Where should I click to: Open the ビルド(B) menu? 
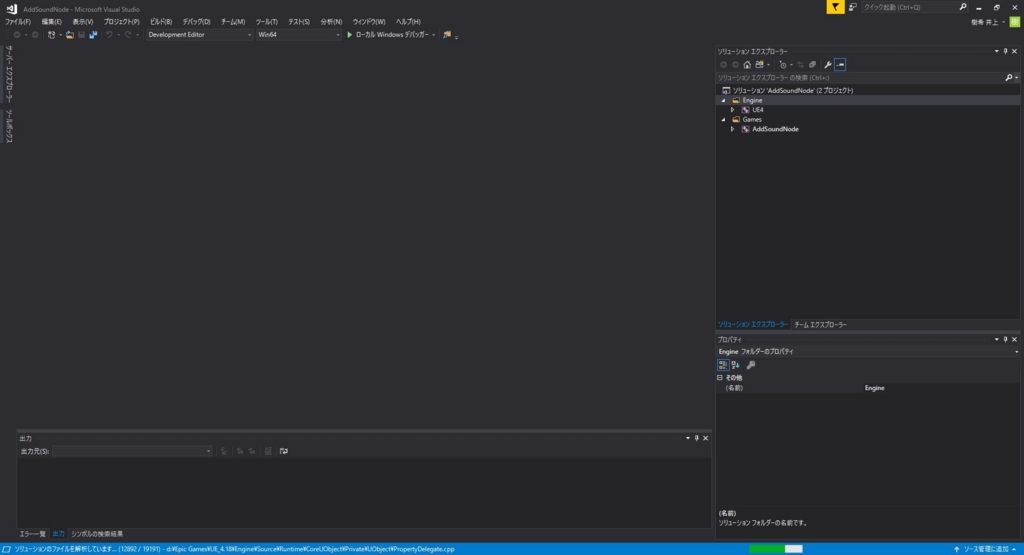pyautogui.click(x=161, y=22)
